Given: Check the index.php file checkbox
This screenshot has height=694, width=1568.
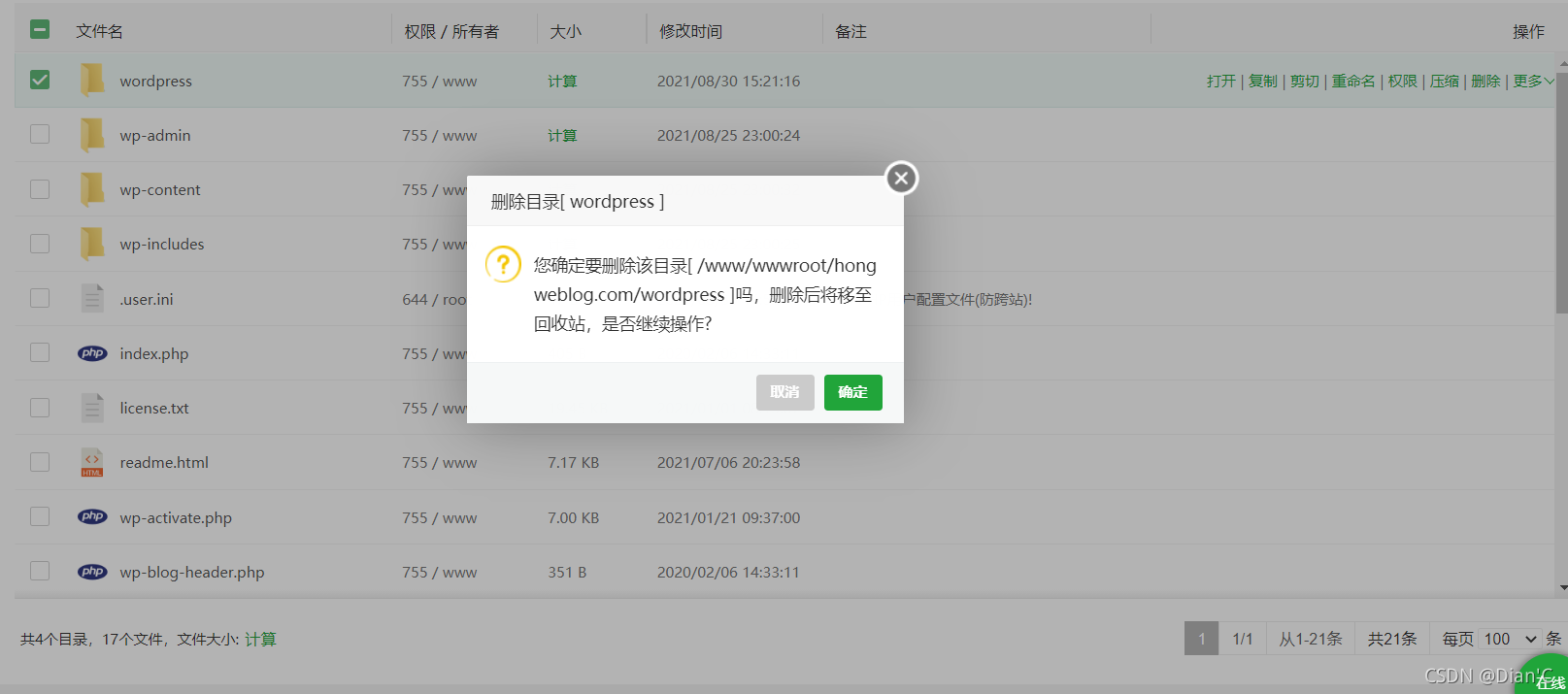Looking at the screenshot, I should [40, 352].
